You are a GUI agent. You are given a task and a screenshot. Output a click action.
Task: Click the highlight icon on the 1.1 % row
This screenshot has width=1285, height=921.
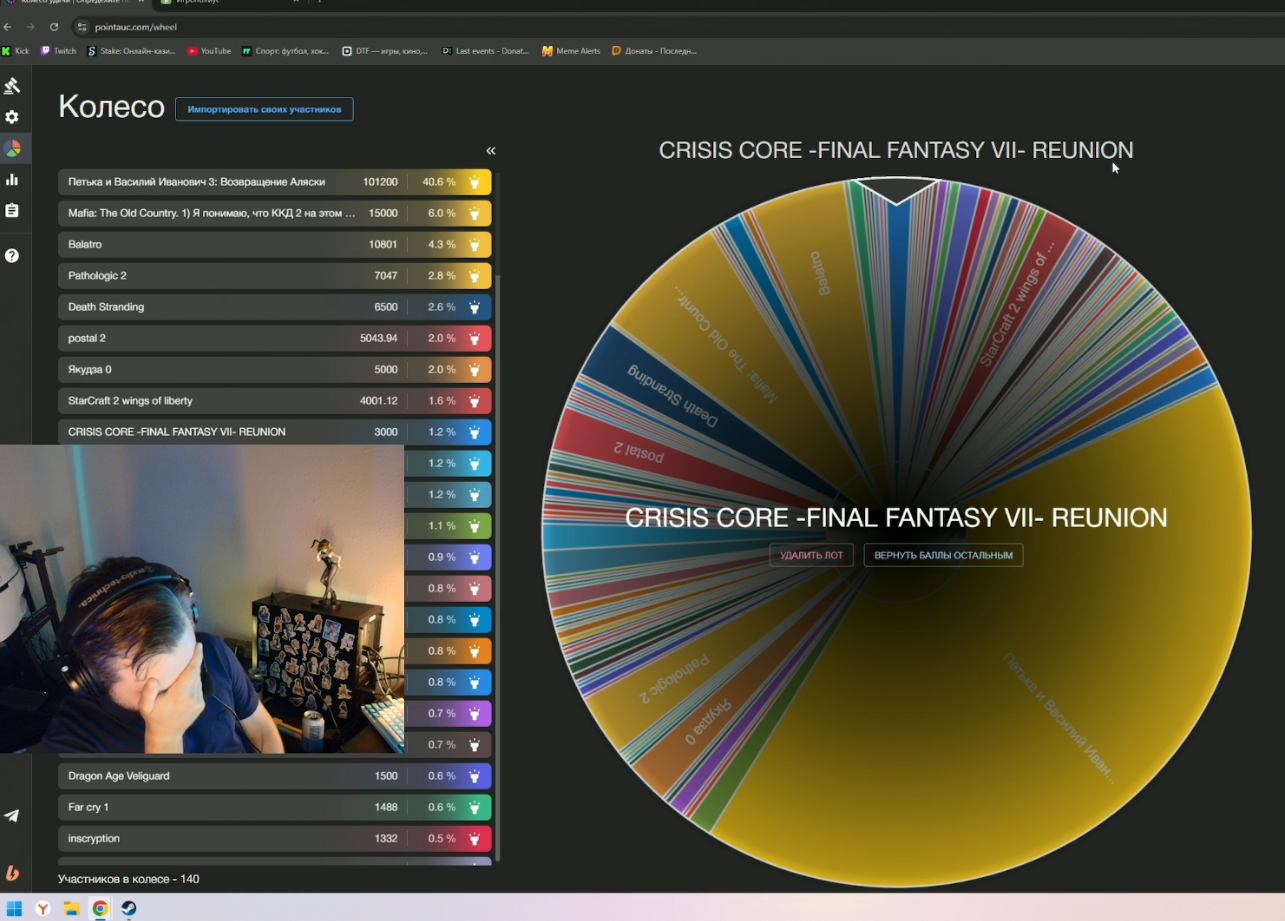coord(475,526)
